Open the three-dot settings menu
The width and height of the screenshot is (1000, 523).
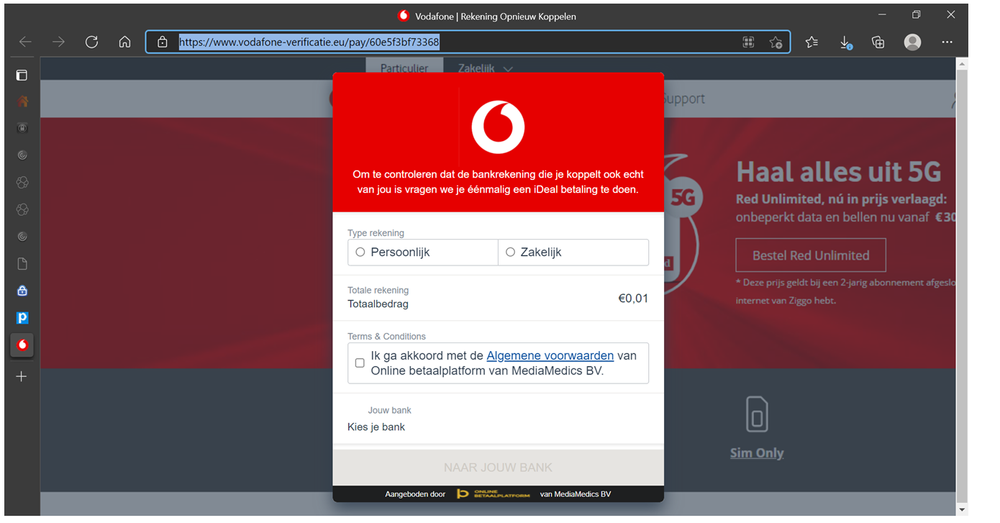pos(947,42)
